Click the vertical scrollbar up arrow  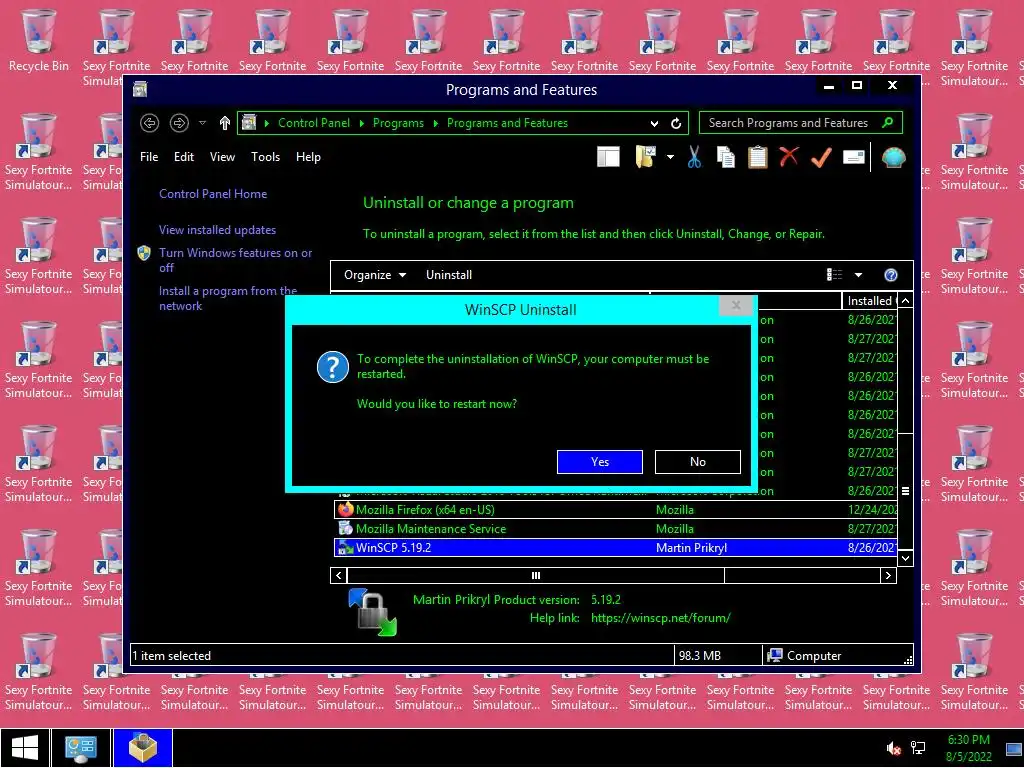[905, 300]
